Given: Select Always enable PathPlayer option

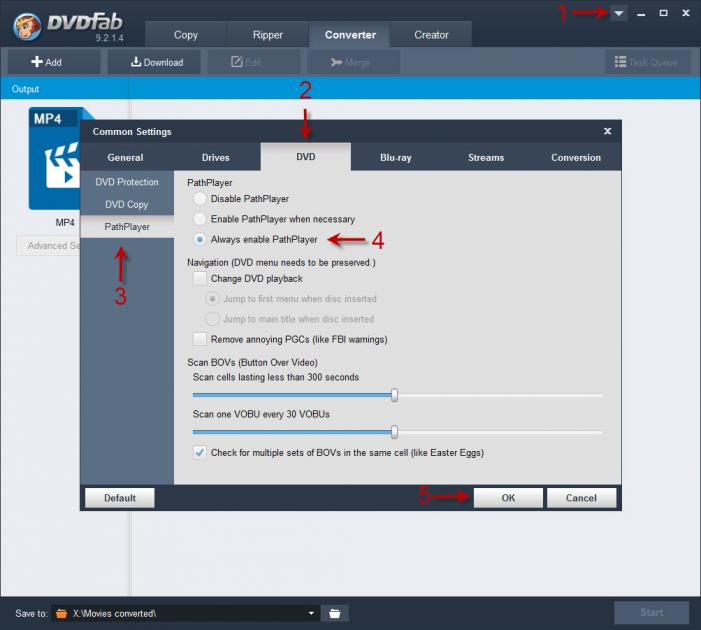Looking at the screenshot, I should tap(200, 239).
